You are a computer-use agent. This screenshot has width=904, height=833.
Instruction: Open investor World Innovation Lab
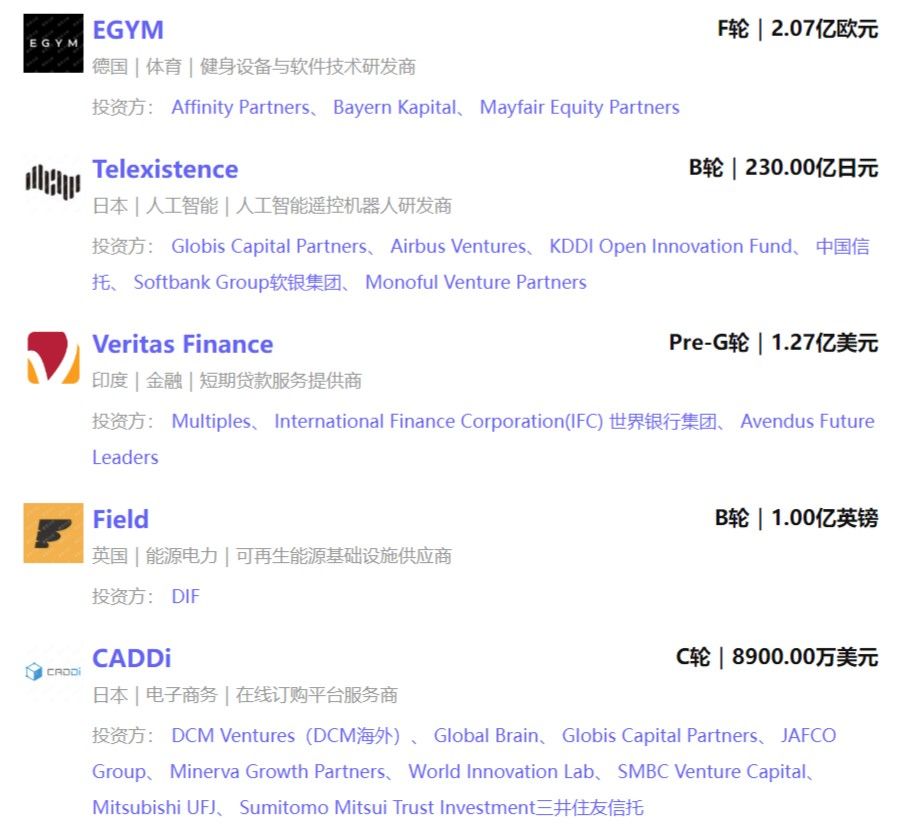501,772
